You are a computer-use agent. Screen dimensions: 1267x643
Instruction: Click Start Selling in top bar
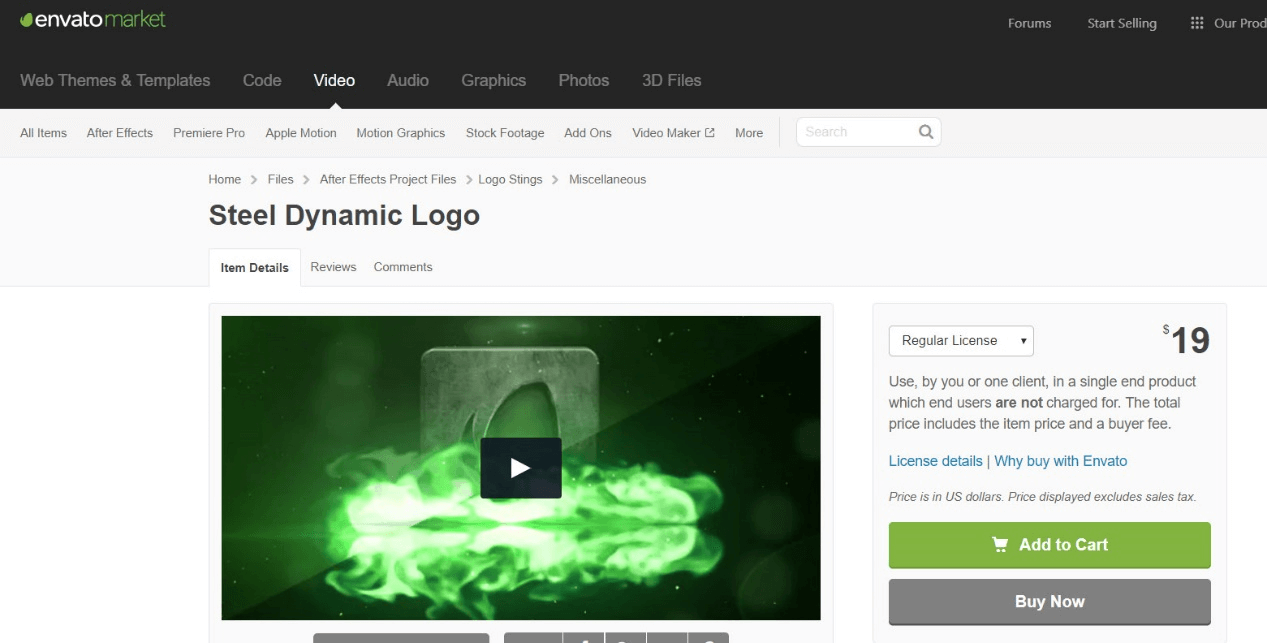coord(1121,23)
